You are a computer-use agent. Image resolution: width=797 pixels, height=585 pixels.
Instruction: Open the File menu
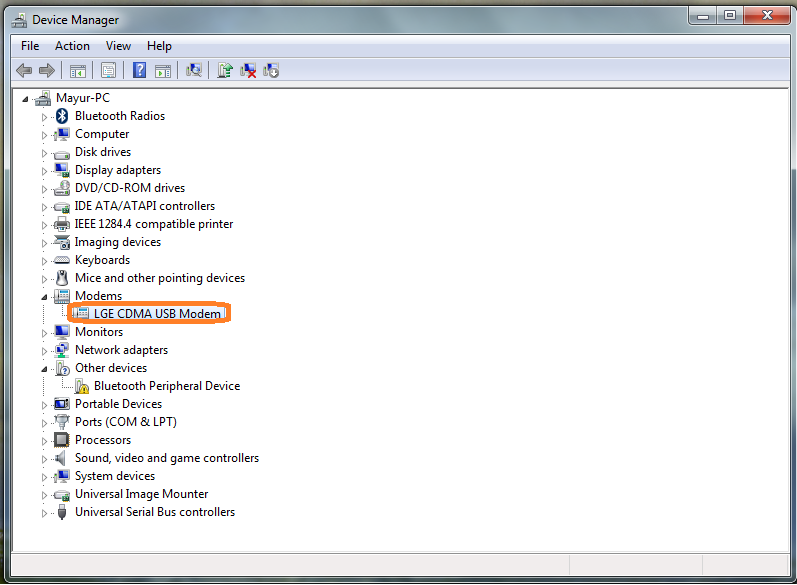point(30,46)
